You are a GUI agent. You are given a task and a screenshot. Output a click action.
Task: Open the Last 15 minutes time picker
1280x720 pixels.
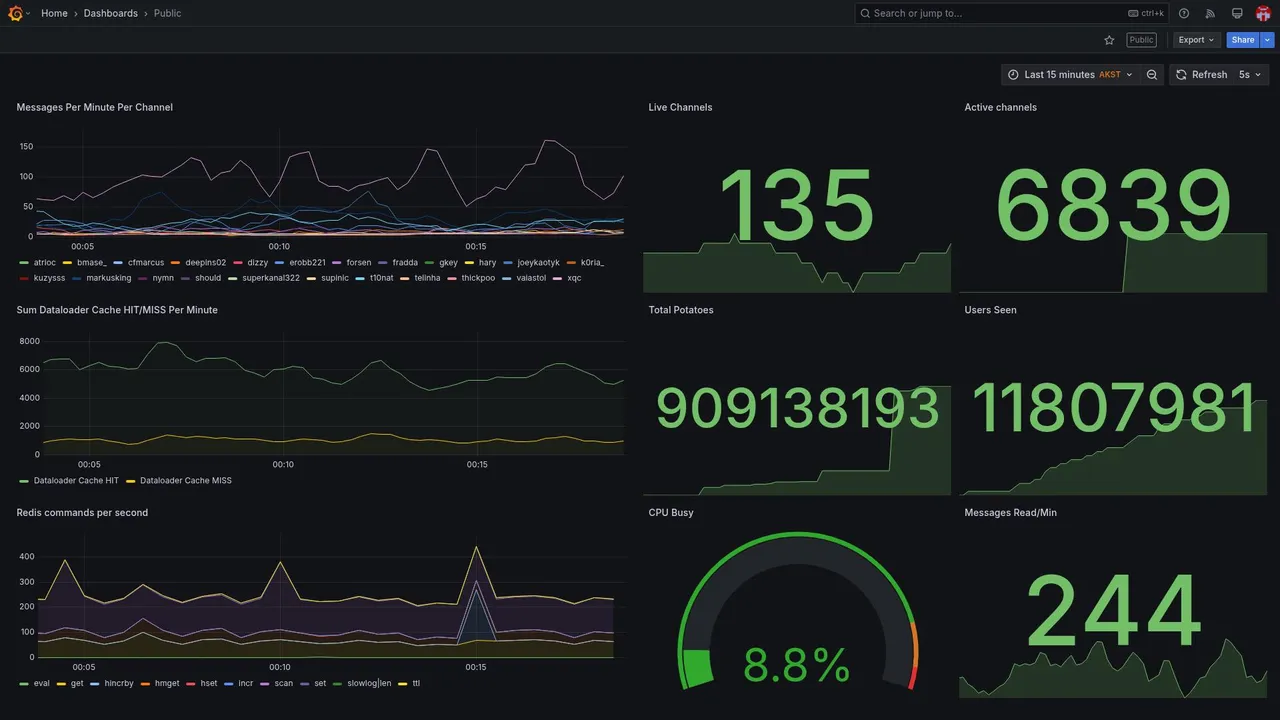click(1070, 75)
